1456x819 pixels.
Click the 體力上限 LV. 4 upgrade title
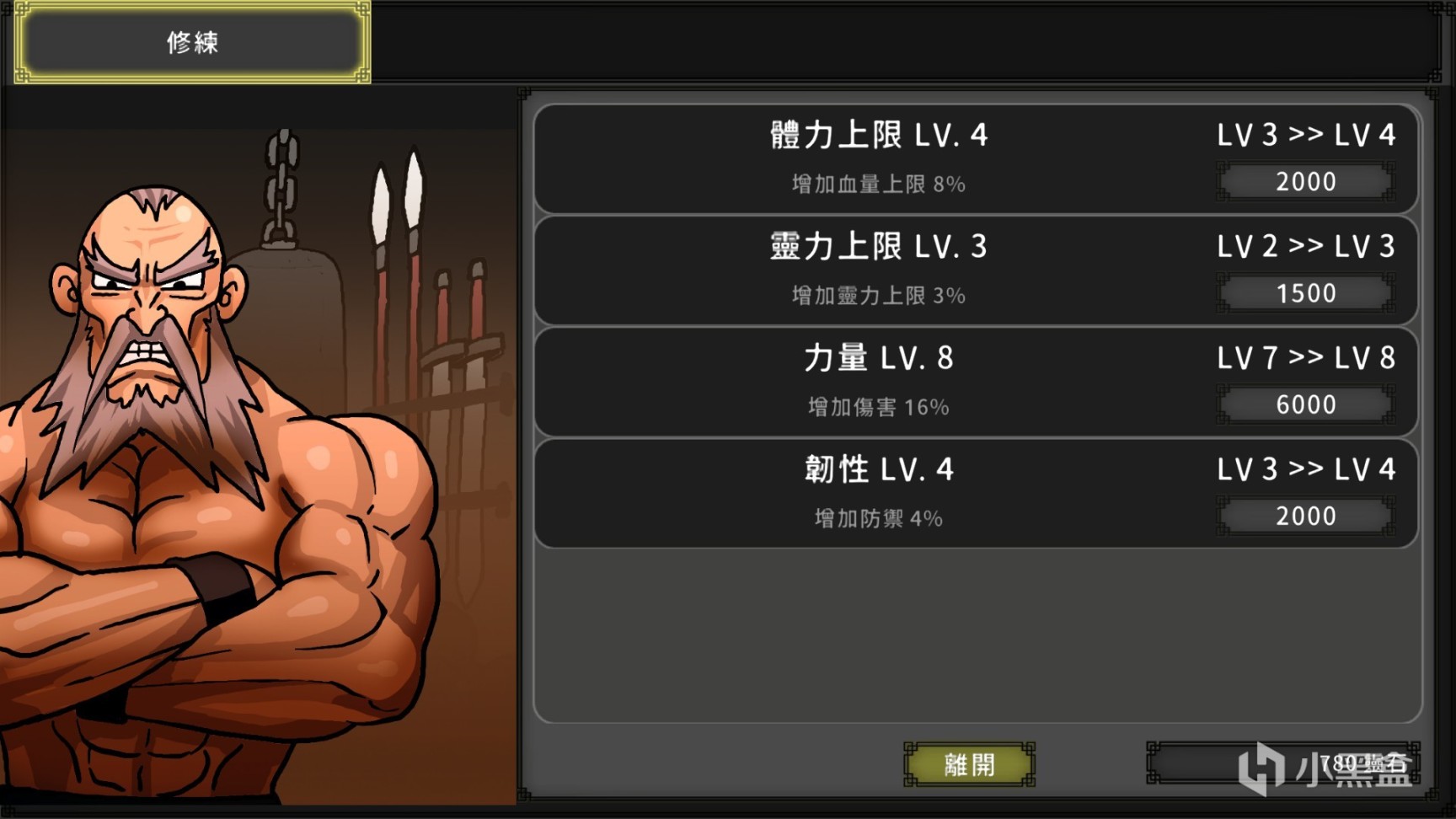[879, 135]
